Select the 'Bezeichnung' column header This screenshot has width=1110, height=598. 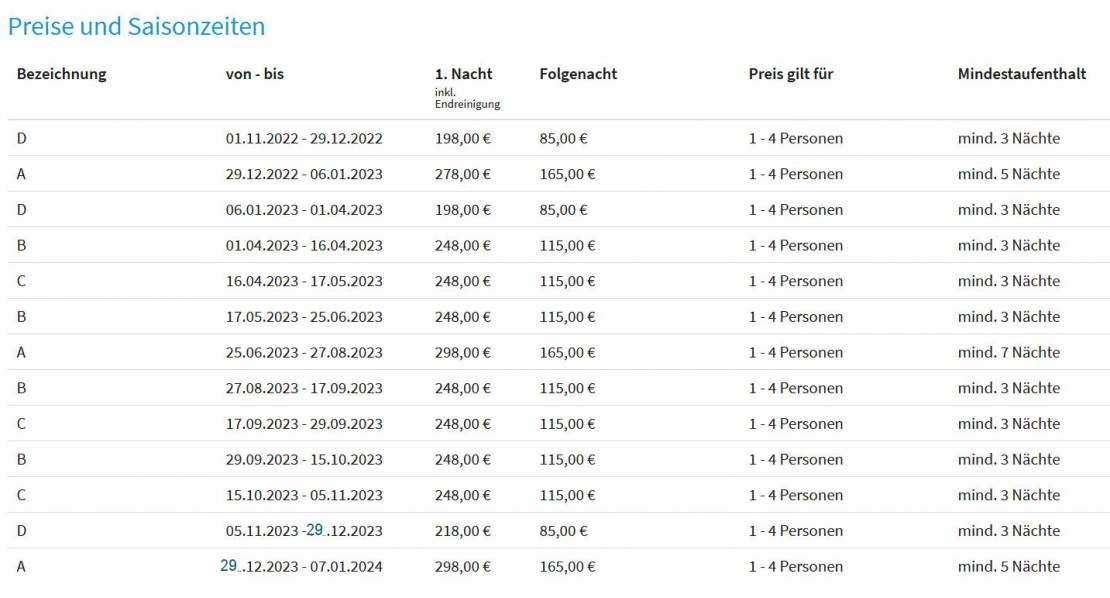click(62, 74)
